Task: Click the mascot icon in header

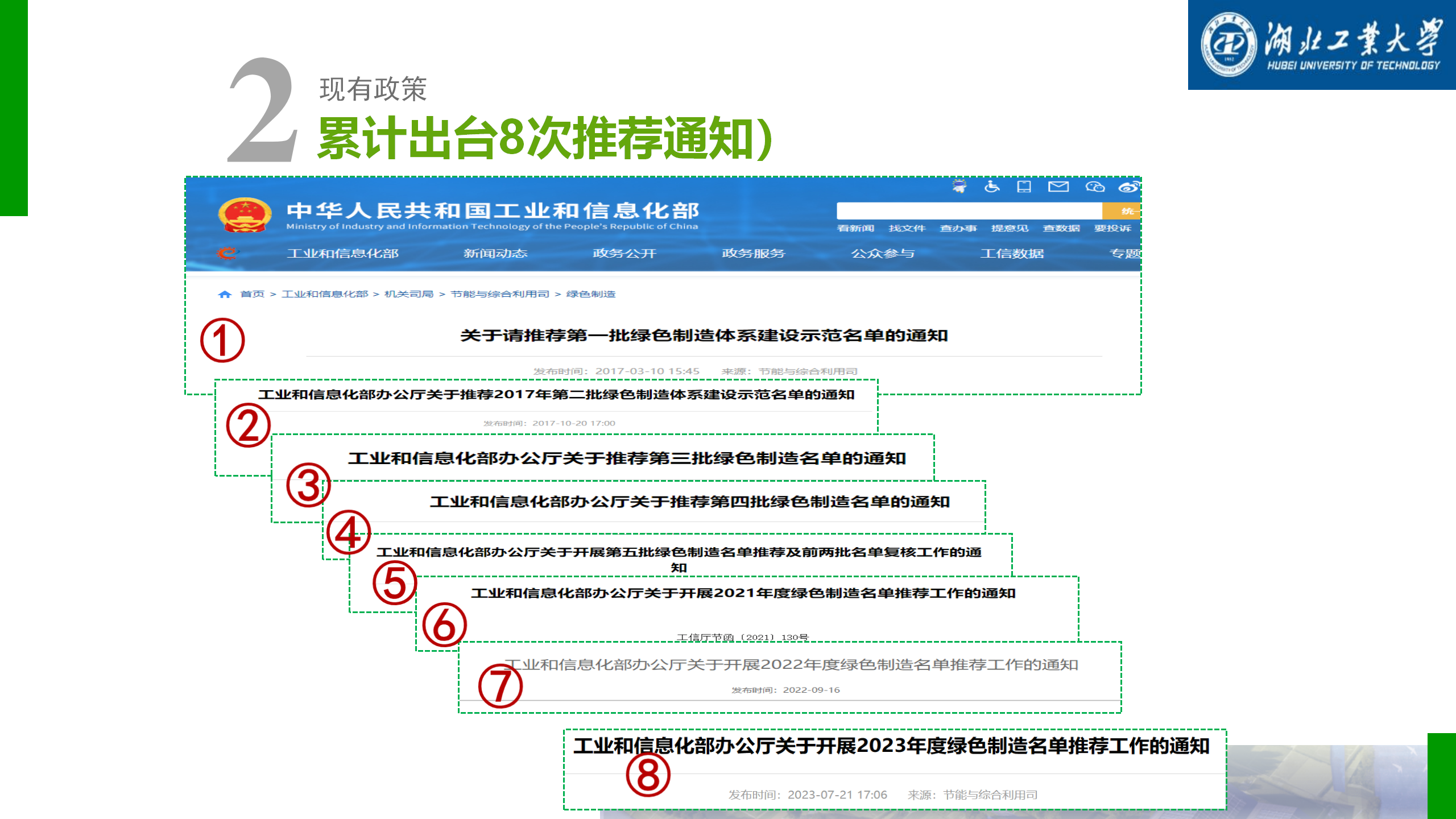Action: pyautogui.click(x=959, y=186)
